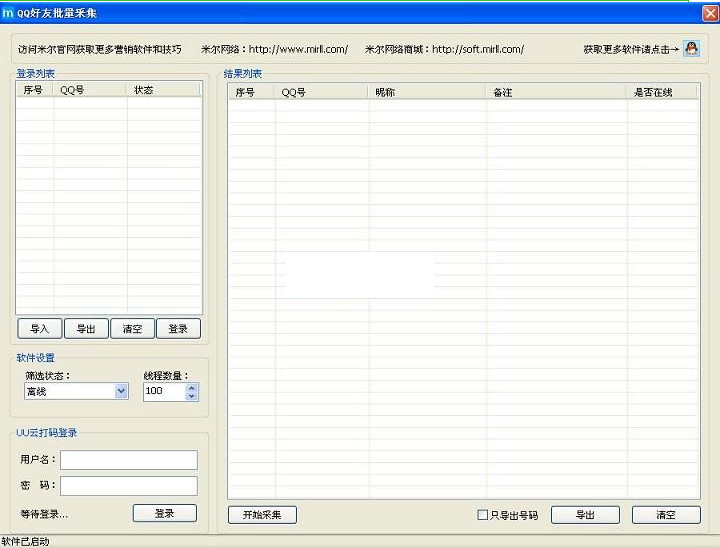Close the QQ好友批量采集 window
This screenshot has width=720, height=548.
click(x=709, y=12)
